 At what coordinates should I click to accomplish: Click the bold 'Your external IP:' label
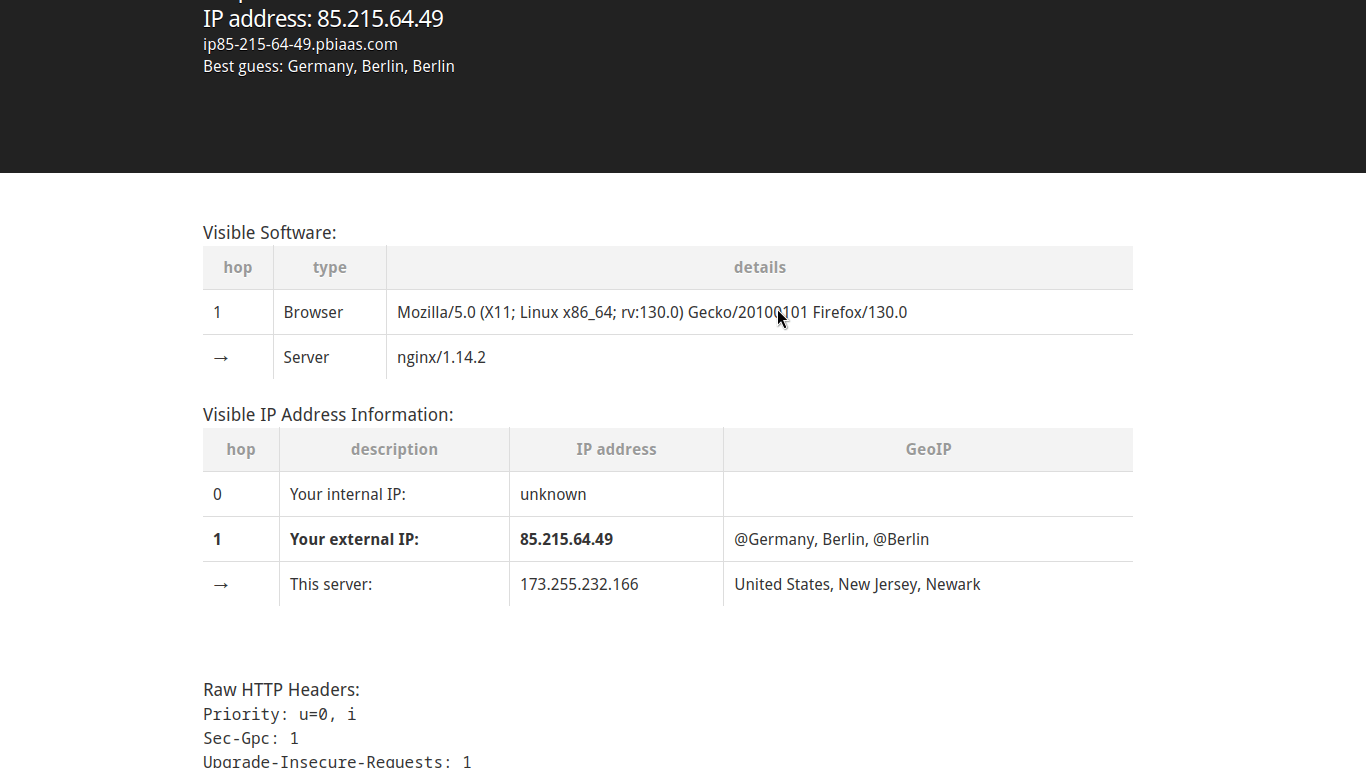[354, 539]
